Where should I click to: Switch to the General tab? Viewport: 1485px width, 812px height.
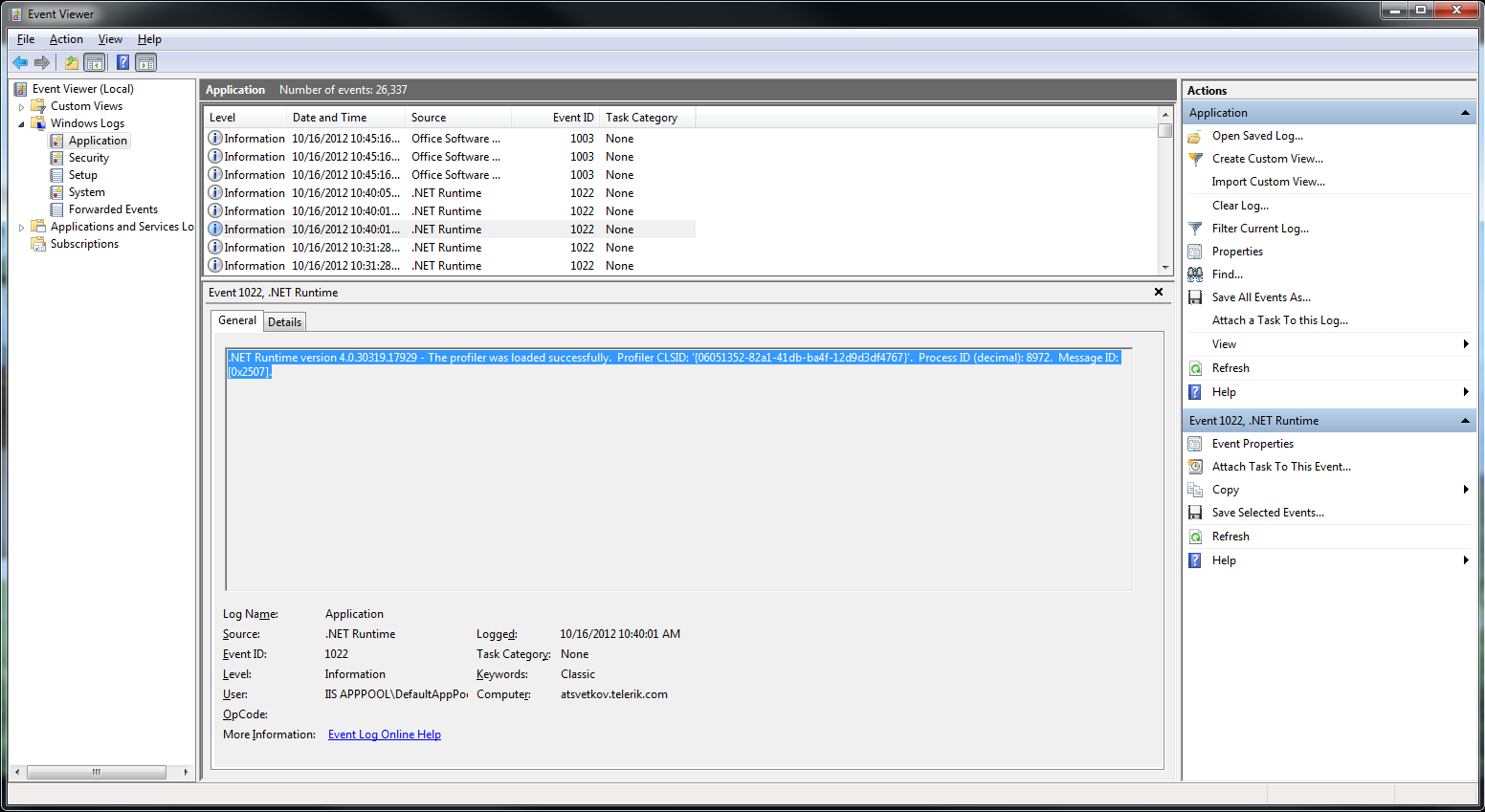[x=237, y=320]
